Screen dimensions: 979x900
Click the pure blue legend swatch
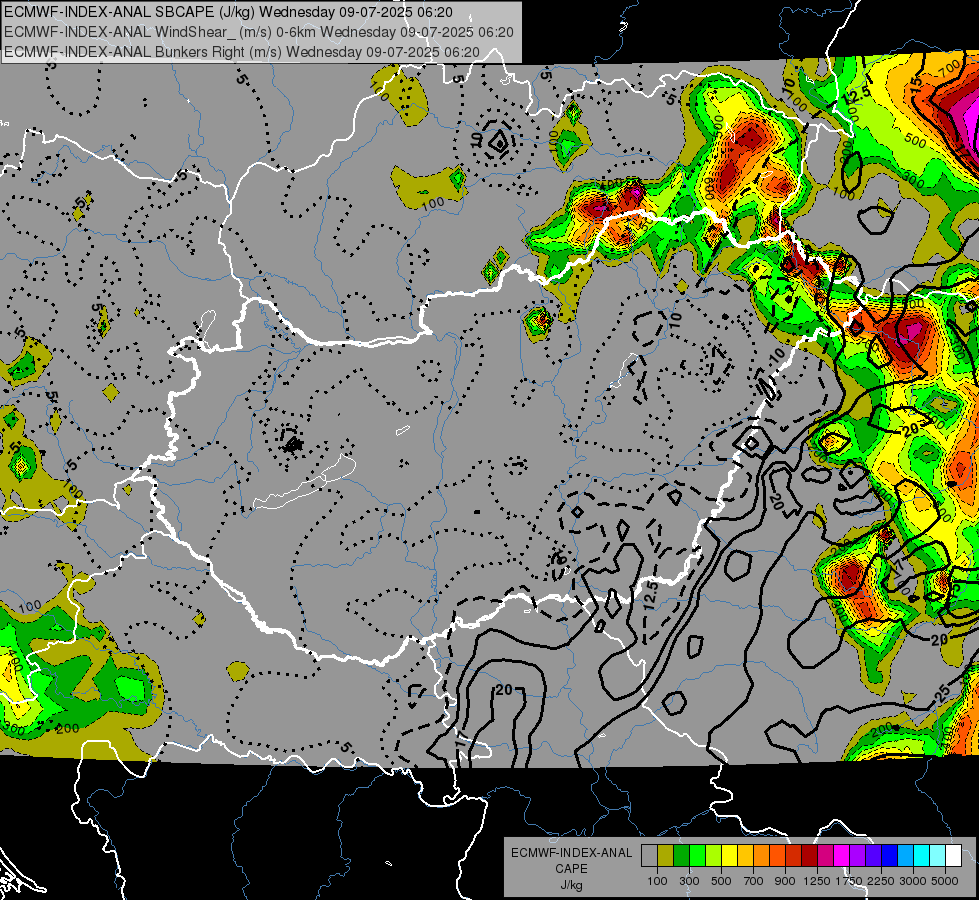point(890,856)
